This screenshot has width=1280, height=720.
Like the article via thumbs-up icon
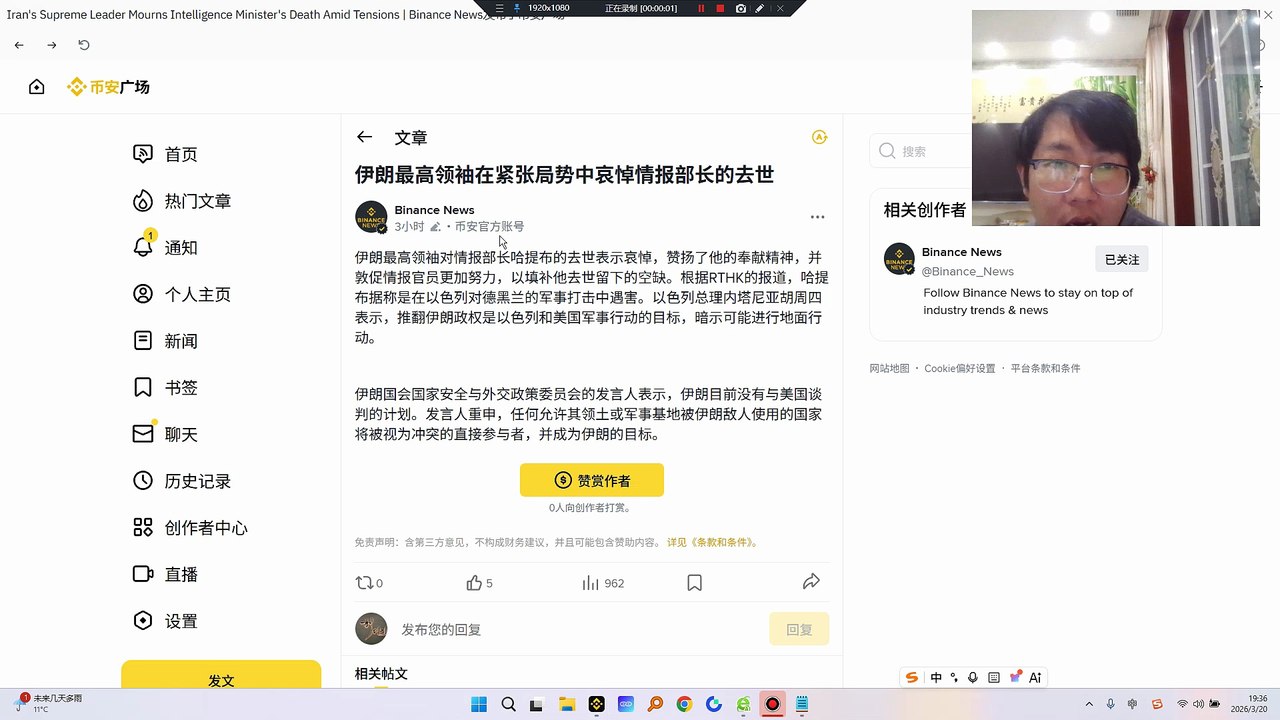(474, 583)
